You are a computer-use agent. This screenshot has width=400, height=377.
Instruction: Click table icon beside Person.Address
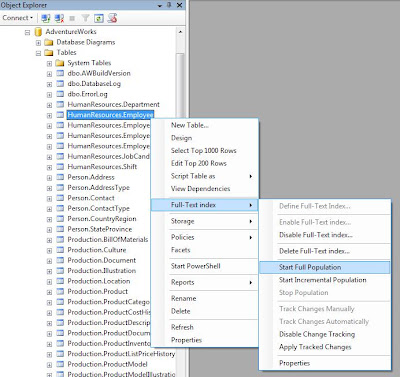[60, 177]
